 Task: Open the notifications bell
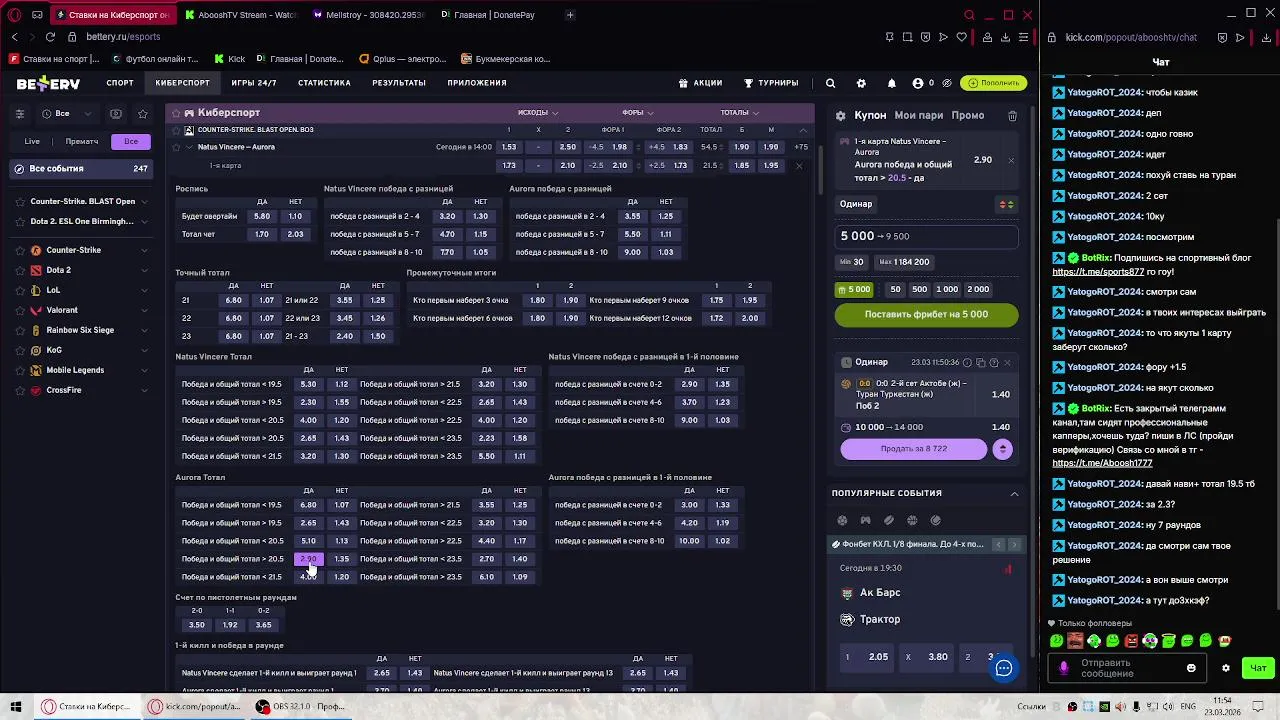pyautogui.click(x=892, y=83)
